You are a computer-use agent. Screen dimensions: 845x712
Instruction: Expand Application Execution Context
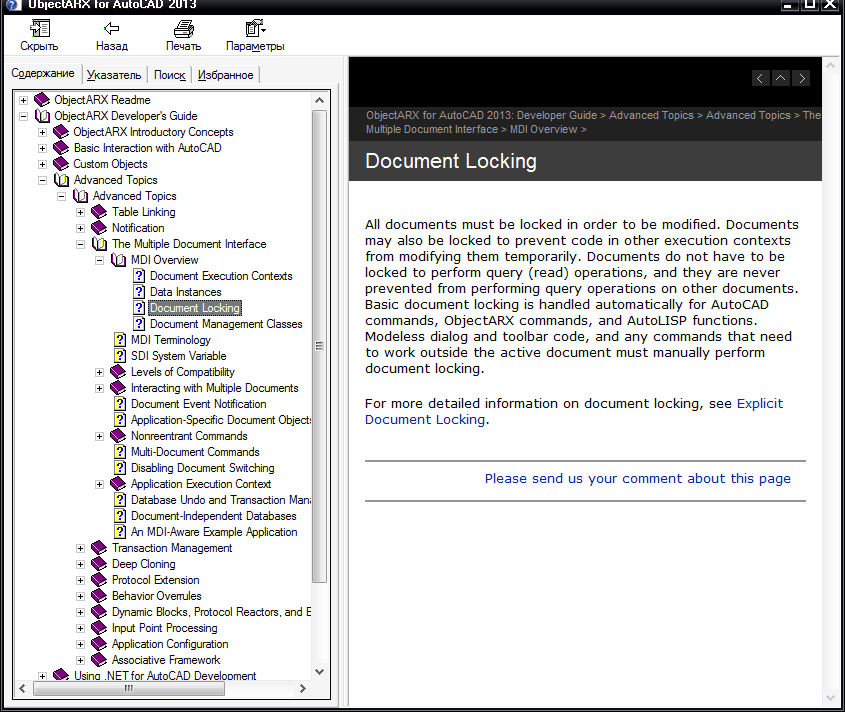tap(100, 484)
